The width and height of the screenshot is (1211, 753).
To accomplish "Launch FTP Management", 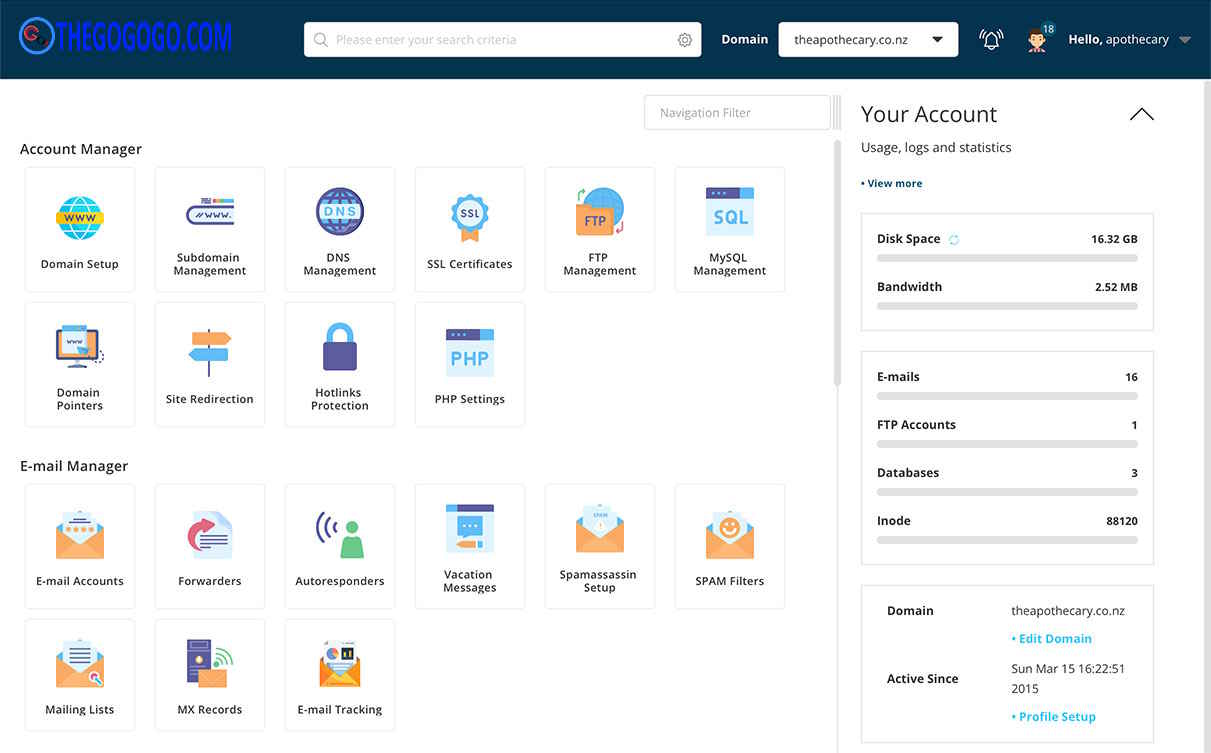I will tap(600, 228).
